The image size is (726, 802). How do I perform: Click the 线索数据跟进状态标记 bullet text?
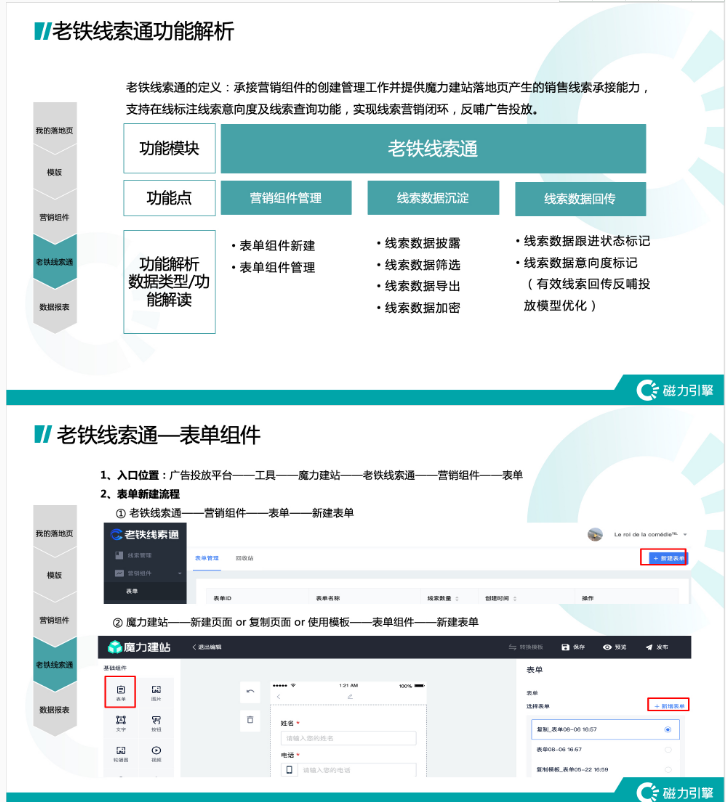[587, 241]
